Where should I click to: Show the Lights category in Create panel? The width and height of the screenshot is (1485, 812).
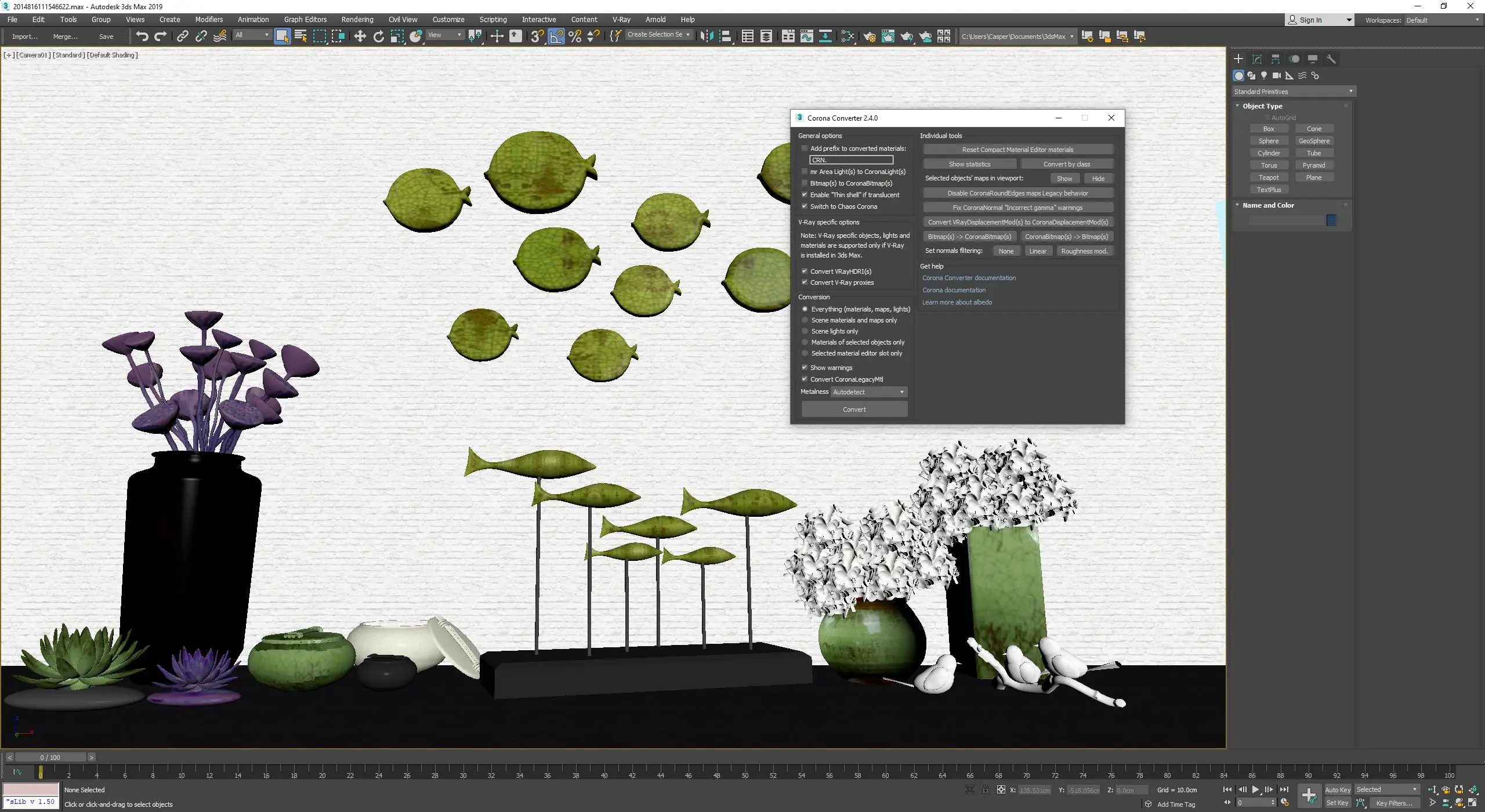(1264, 75)
